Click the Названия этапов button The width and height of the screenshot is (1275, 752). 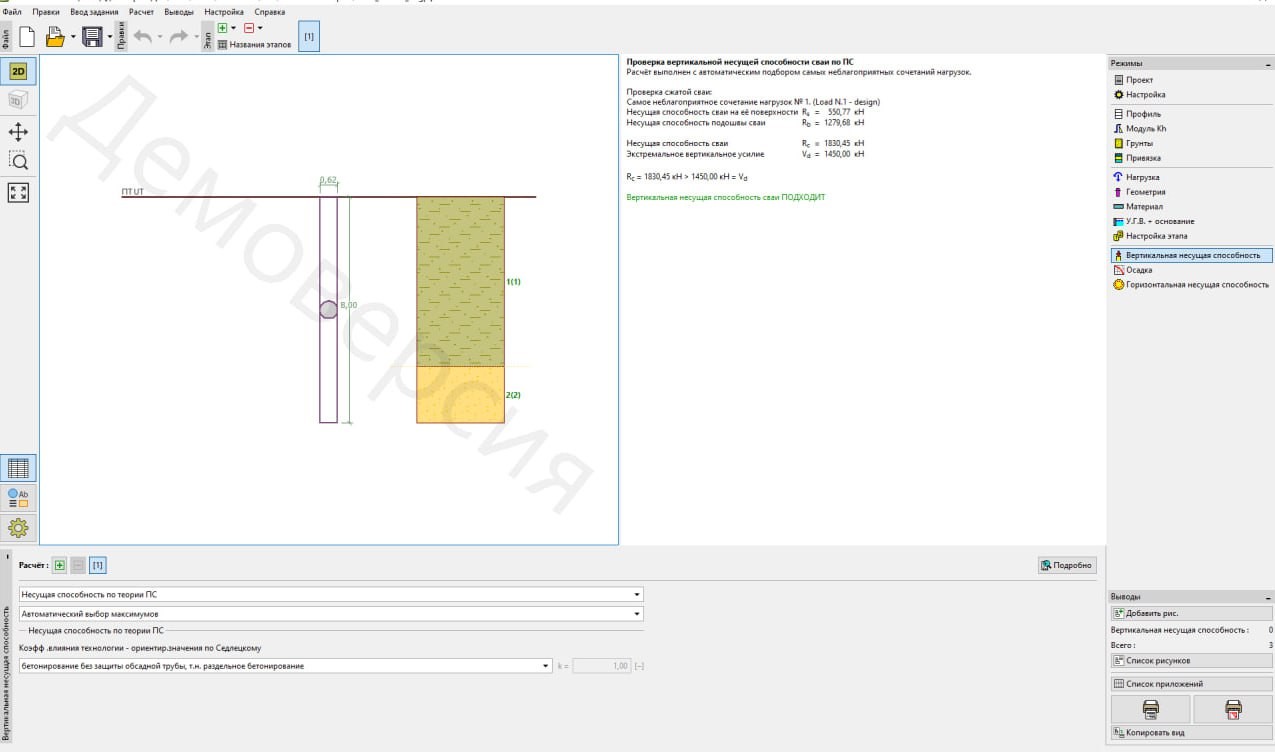[x=253, y=45]
